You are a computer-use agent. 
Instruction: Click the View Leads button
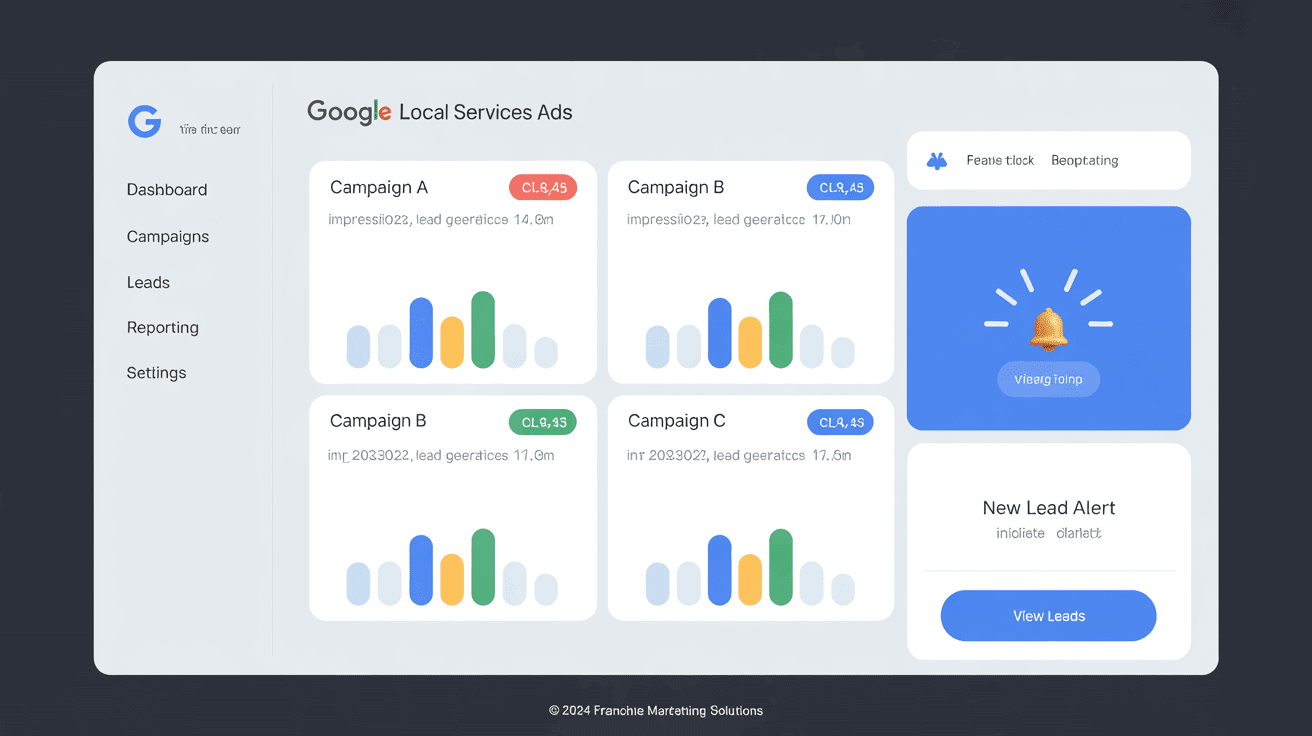(1048, 616)
